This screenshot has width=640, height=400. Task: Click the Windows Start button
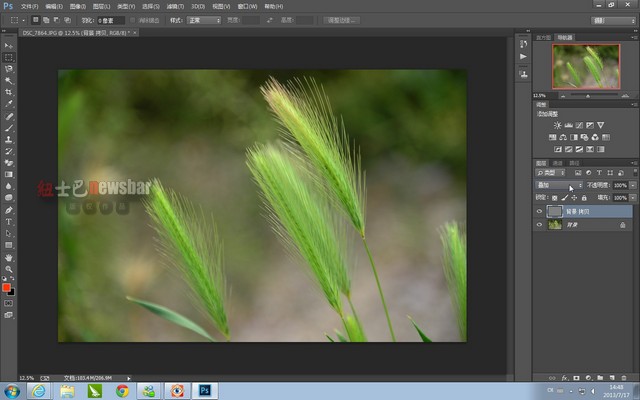point(12,390)
